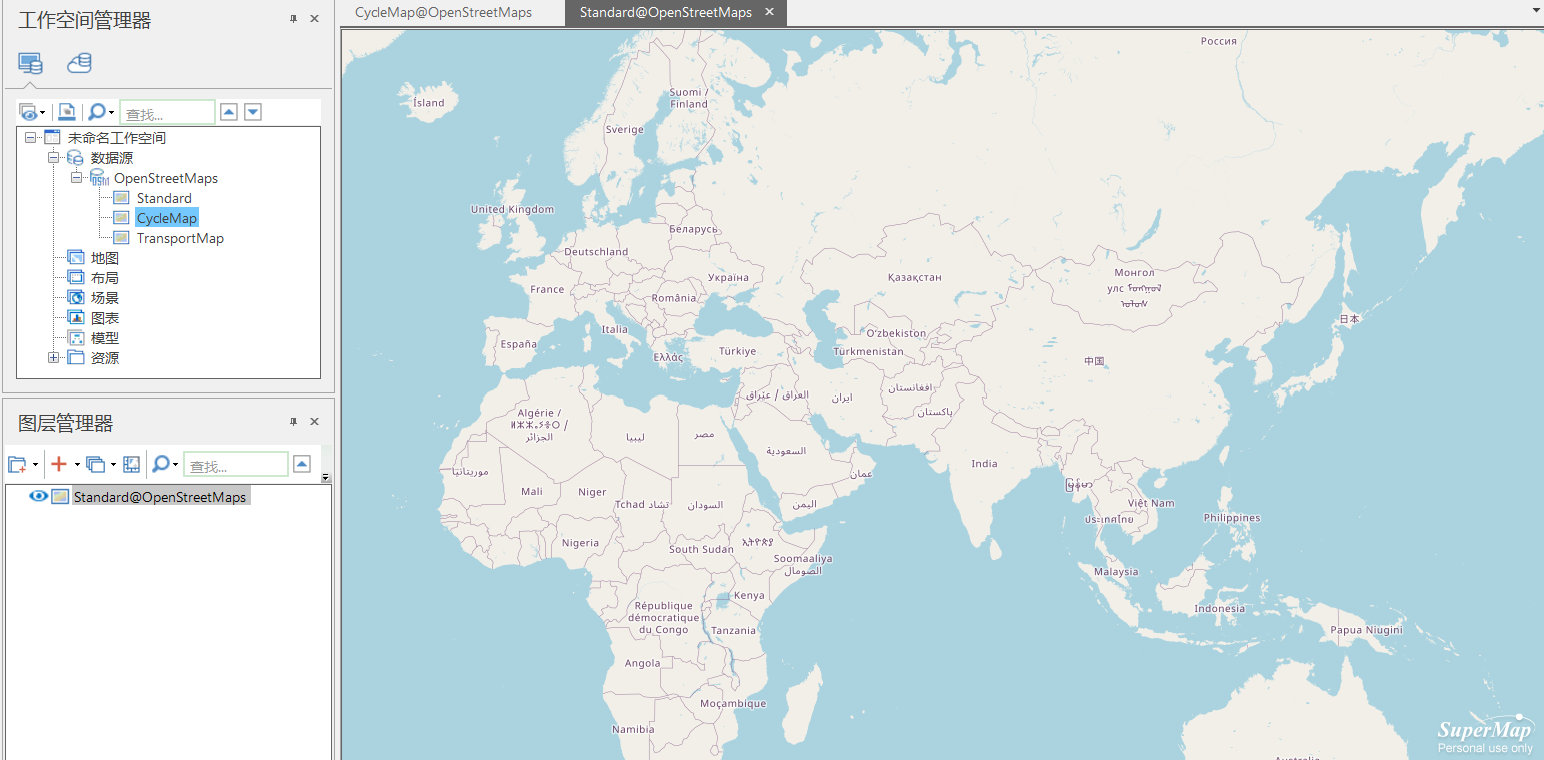
Task: Click the magnifier search icon in layer manager
Action: click(160, 464)
